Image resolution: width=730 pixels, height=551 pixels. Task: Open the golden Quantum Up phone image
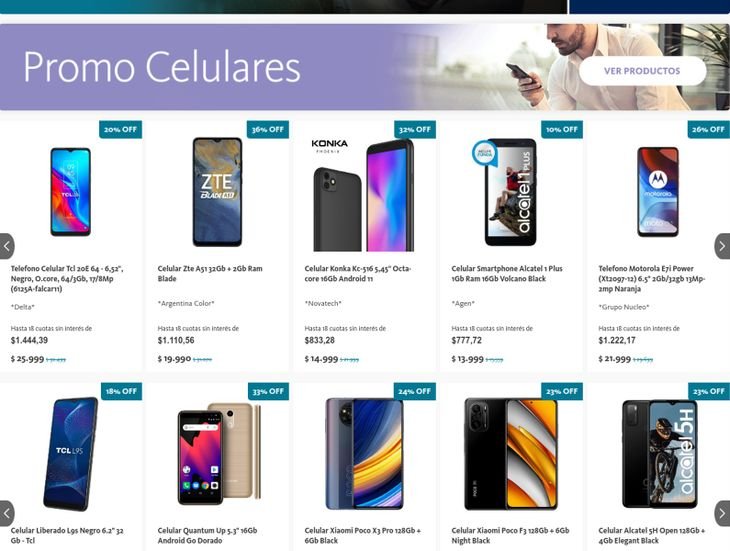(219, 453)
